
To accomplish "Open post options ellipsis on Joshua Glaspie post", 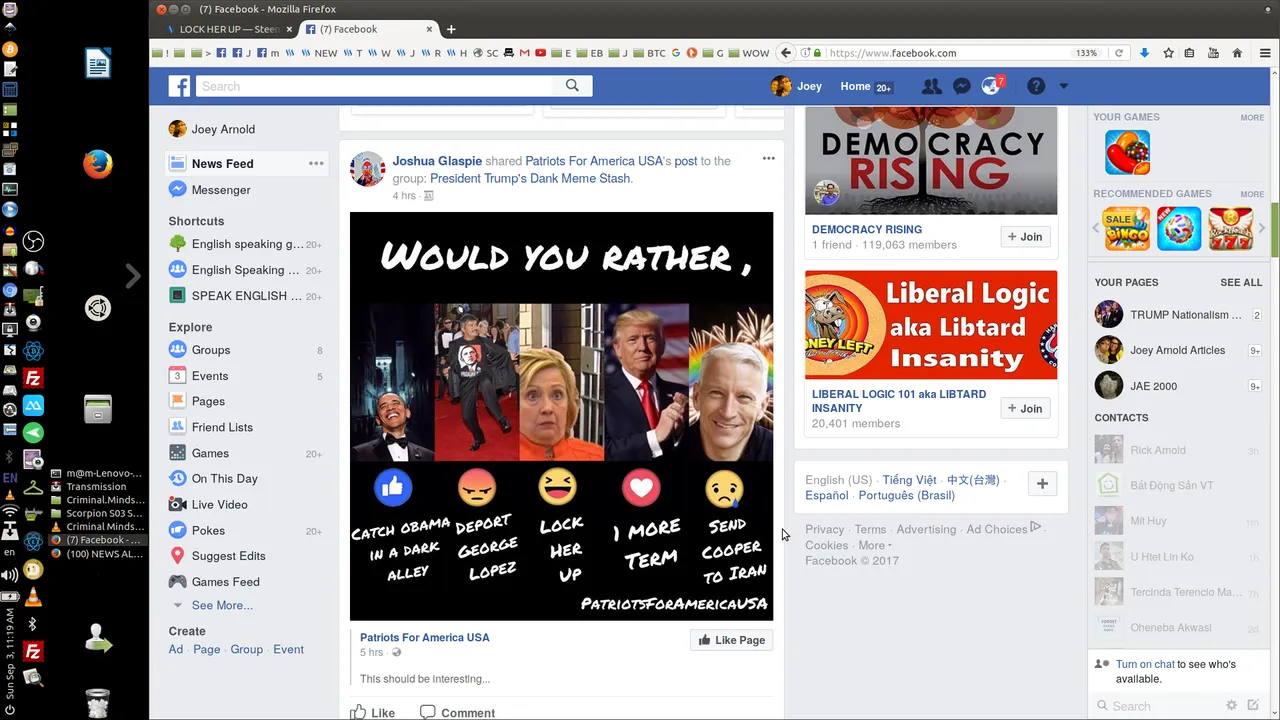I will pyautogui.click(x=768, y=159).
